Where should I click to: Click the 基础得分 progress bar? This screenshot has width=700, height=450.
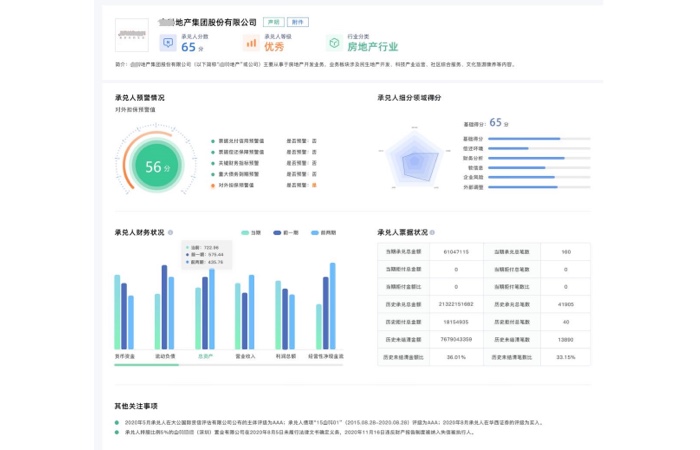[x=539, y=139]
